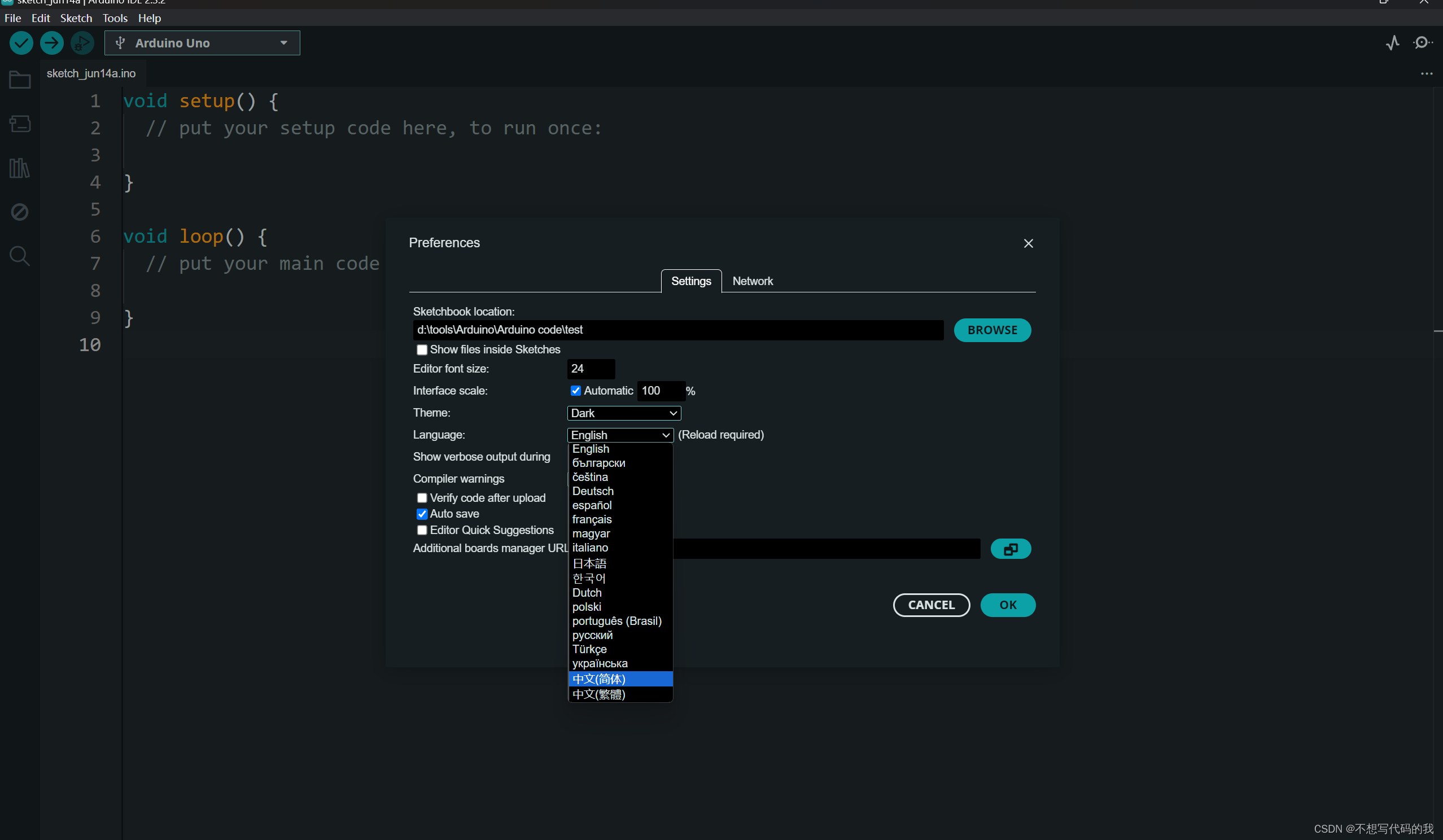Pick português (Brasil) language option

[620, 622]
